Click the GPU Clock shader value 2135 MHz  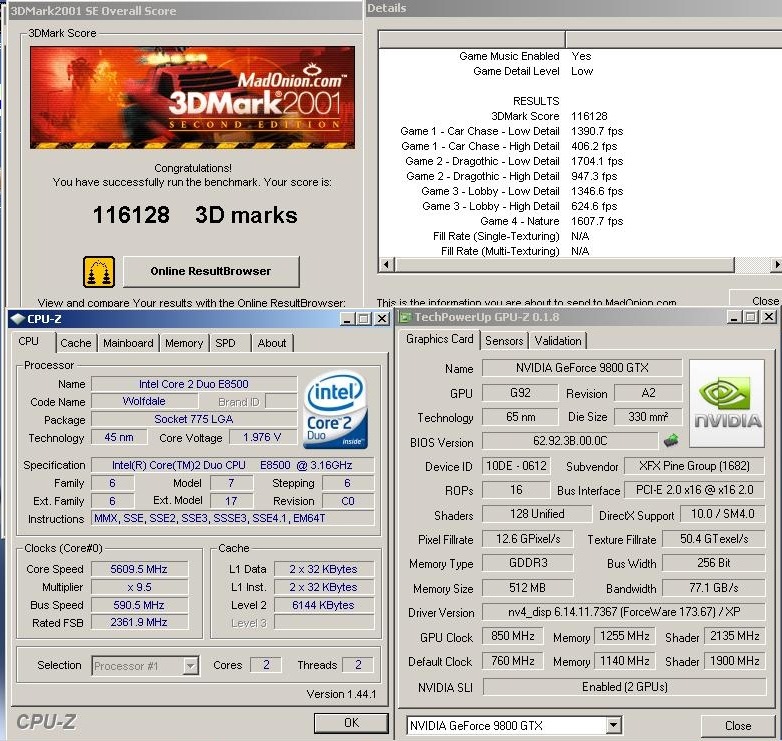point(735,636)
